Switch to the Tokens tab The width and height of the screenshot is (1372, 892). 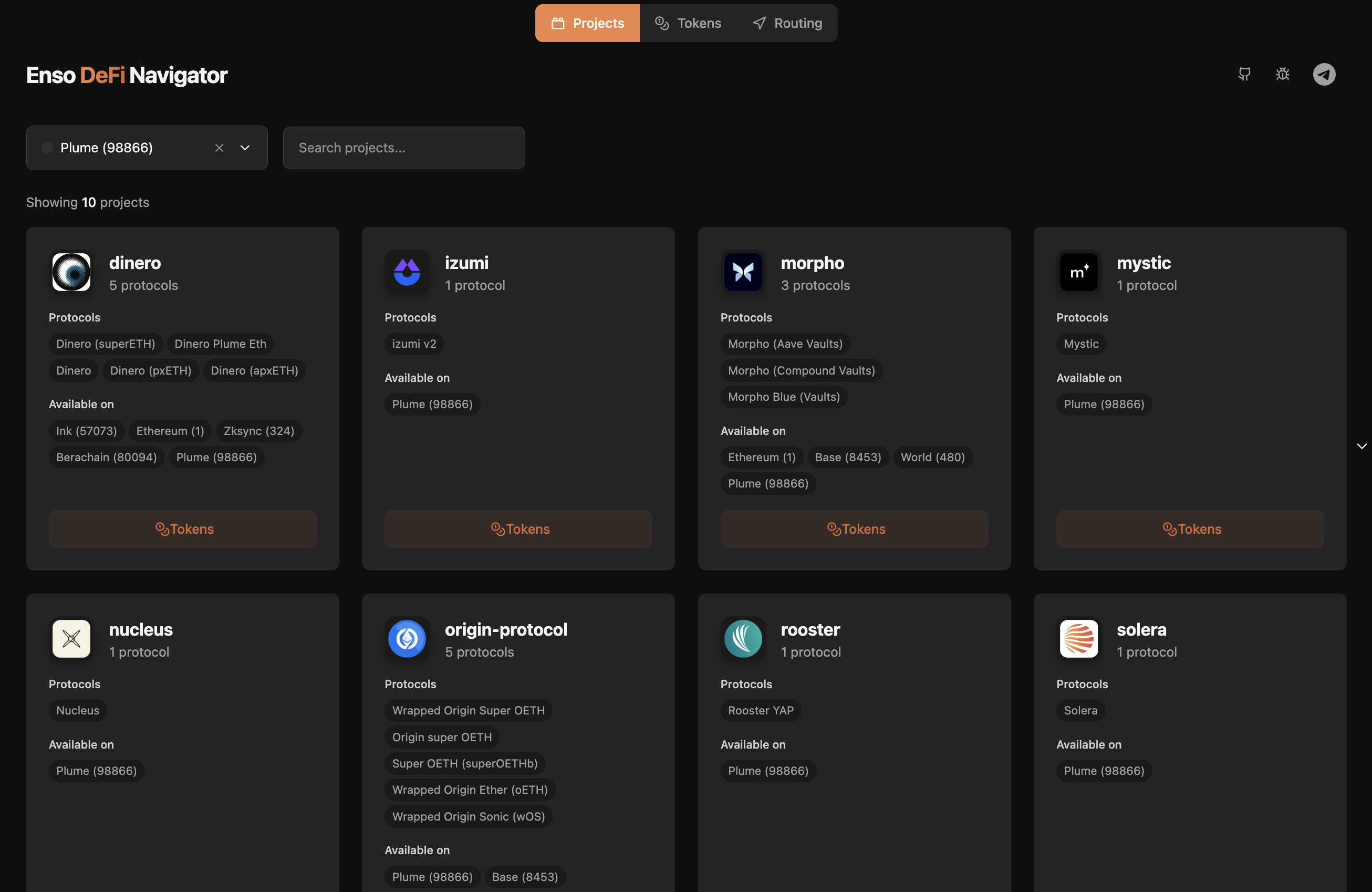tap(688, 23)
